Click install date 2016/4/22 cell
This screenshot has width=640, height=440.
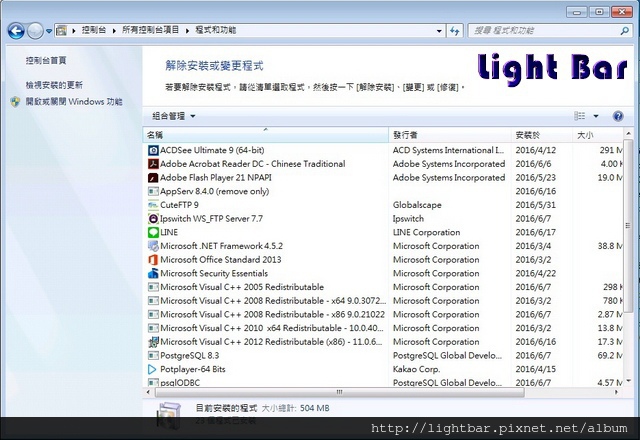coord(536,273)
